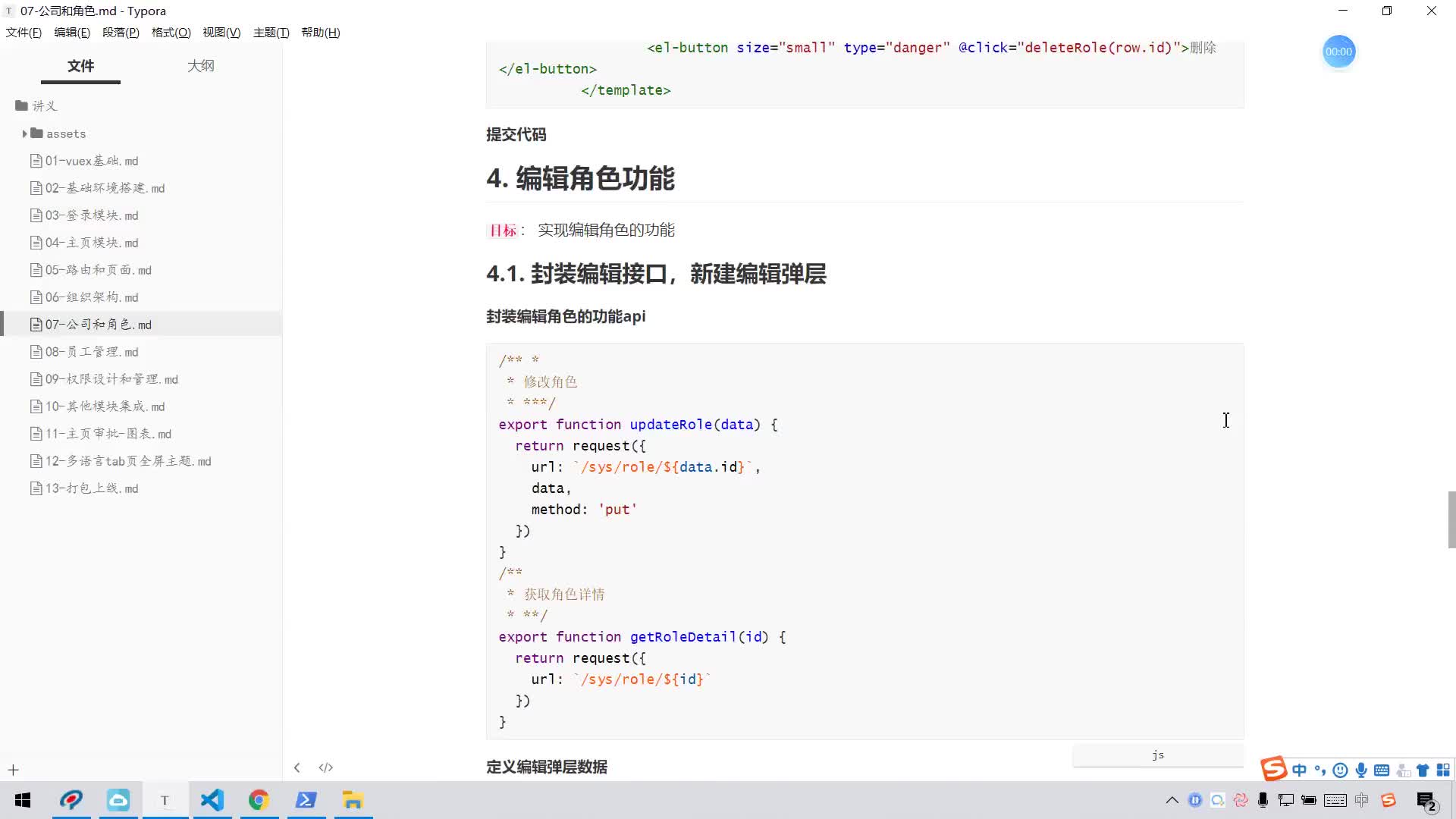
Task: Click the updateRole function name in code
Action: (x=670, y=425)
